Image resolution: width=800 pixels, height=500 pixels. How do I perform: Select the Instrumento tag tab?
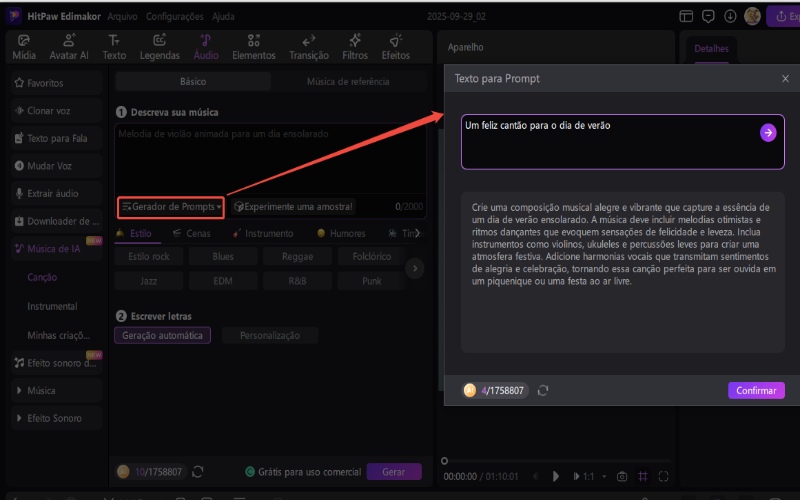point(263,233)
